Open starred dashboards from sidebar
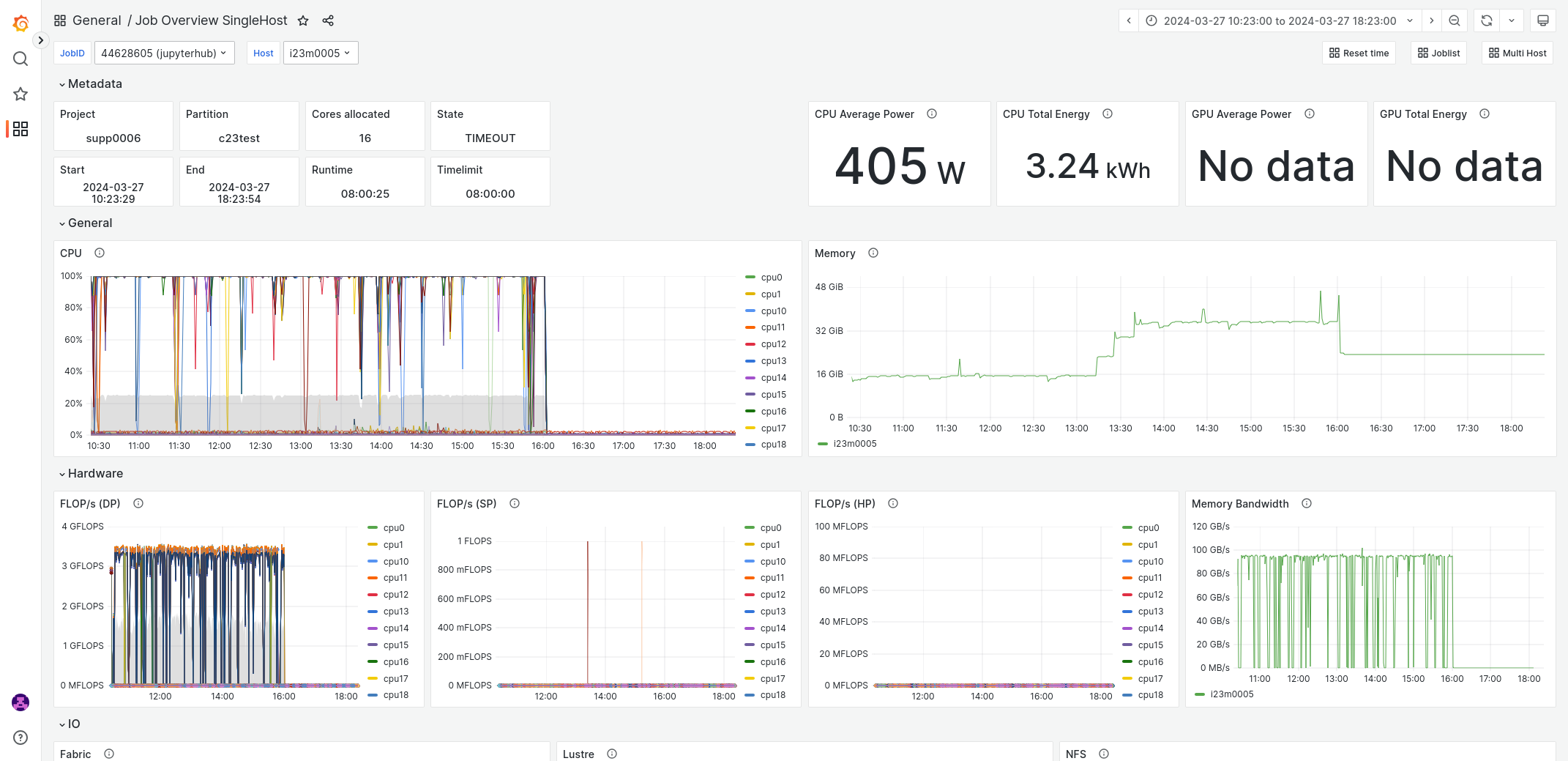 pyautogui.click(x=20, y=94)
